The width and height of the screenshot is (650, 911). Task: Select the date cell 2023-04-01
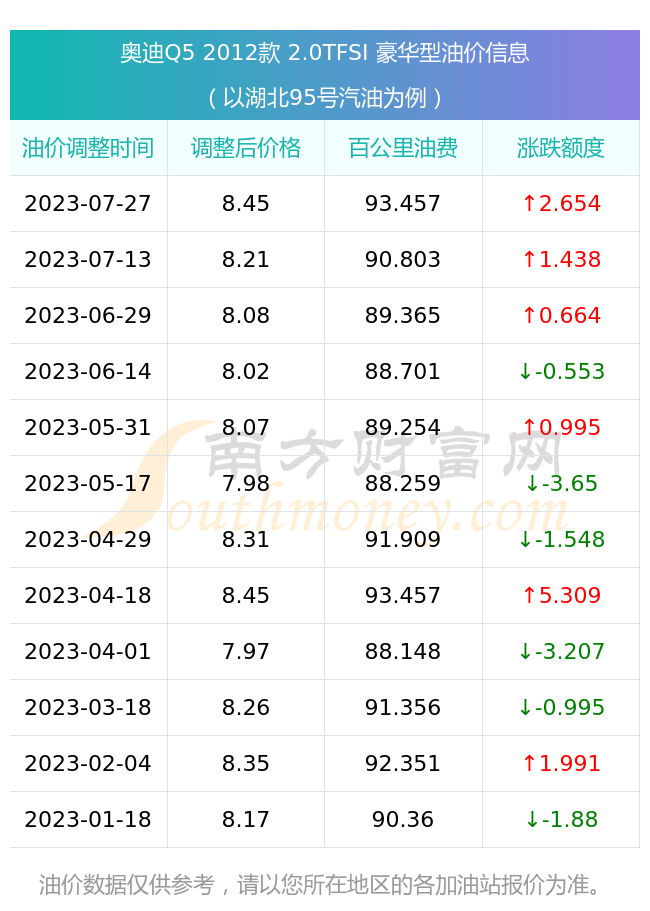click(88, 652)
